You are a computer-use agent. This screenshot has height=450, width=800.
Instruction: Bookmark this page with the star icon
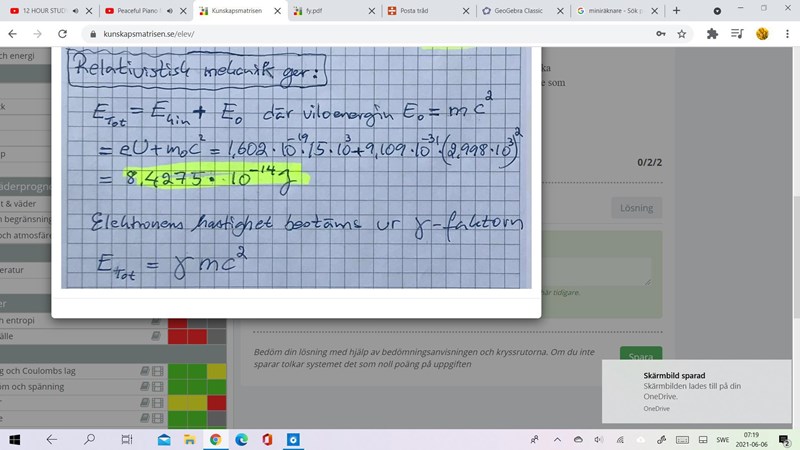click(682, 33)
